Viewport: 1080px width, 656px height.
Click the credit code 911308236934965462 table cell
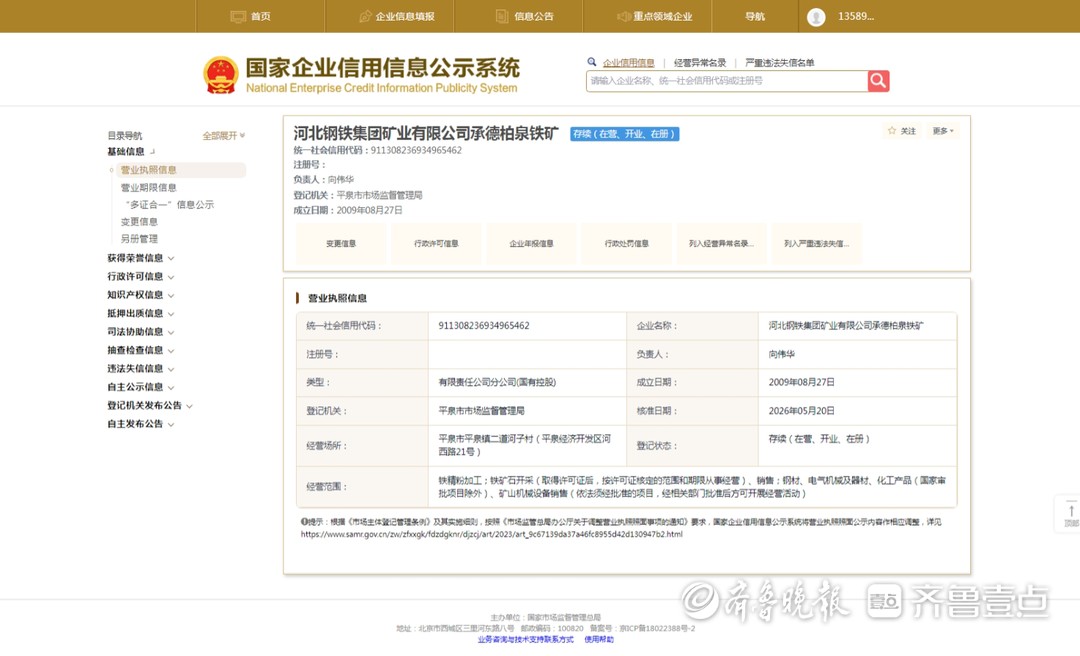527,326
